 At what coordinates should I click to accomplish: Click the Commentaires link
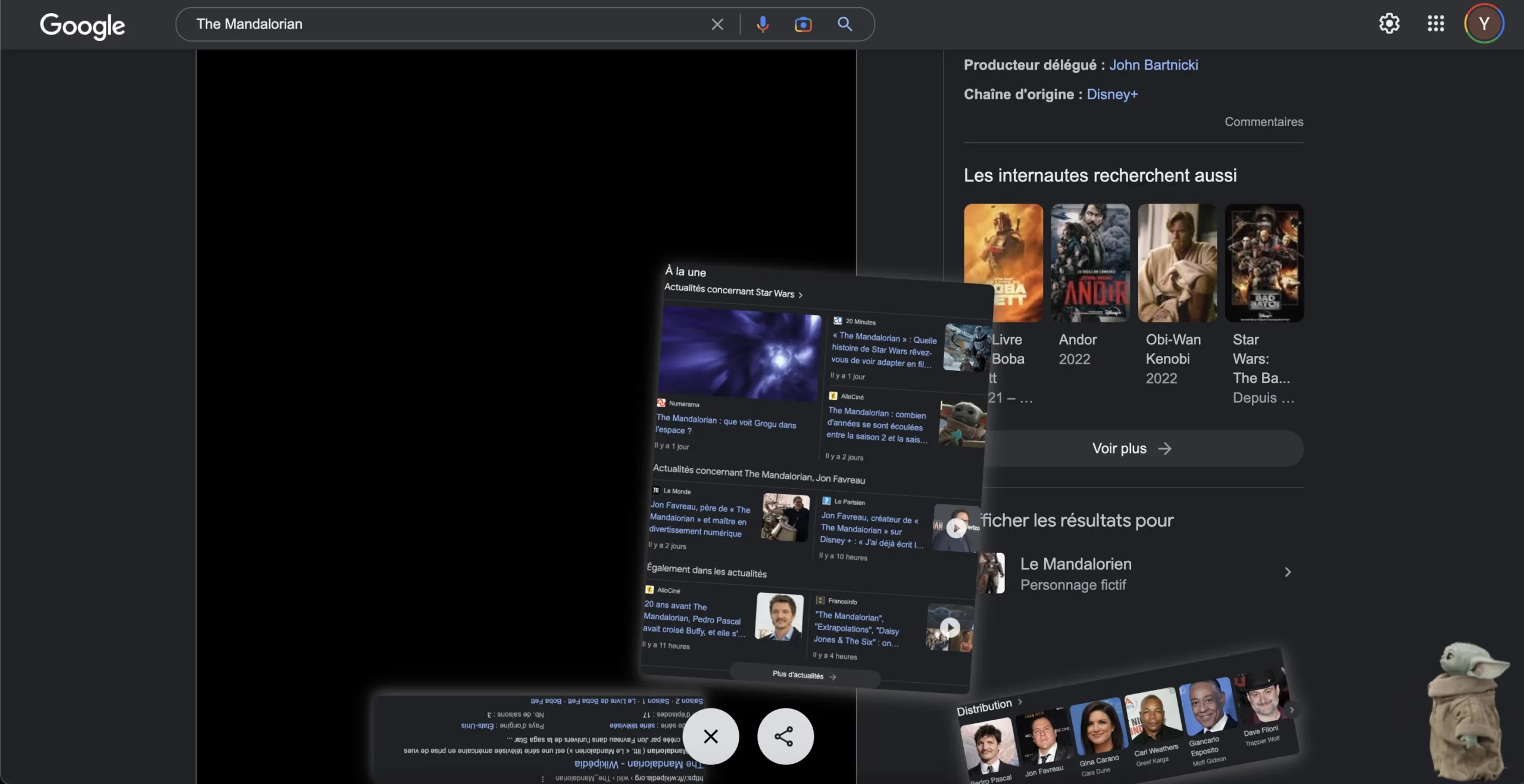[1263, 121]
